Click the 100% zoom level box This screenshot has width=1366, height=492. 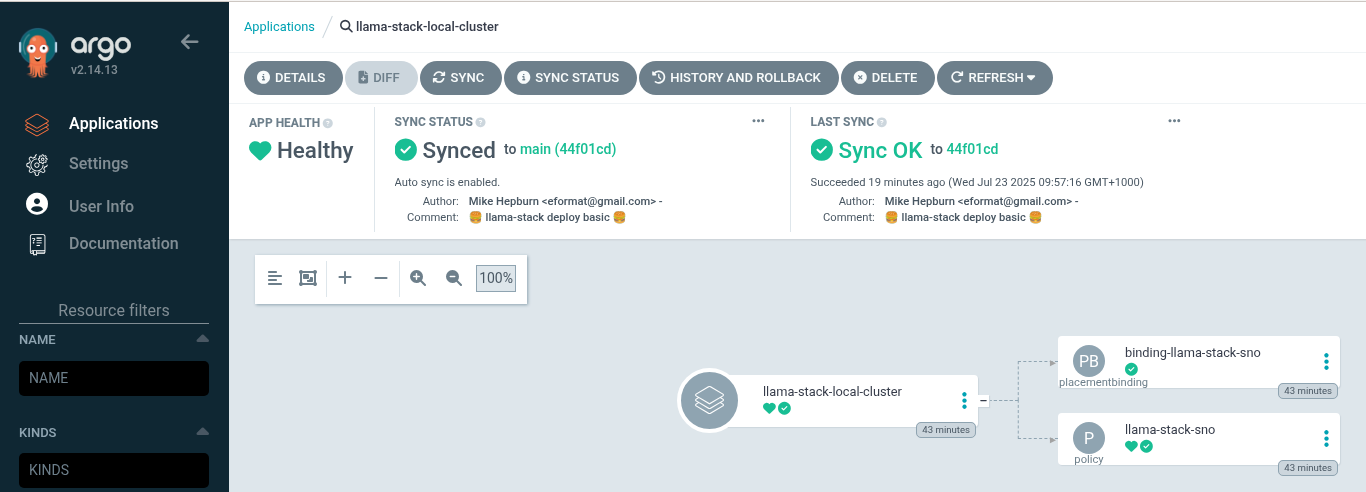496,278
